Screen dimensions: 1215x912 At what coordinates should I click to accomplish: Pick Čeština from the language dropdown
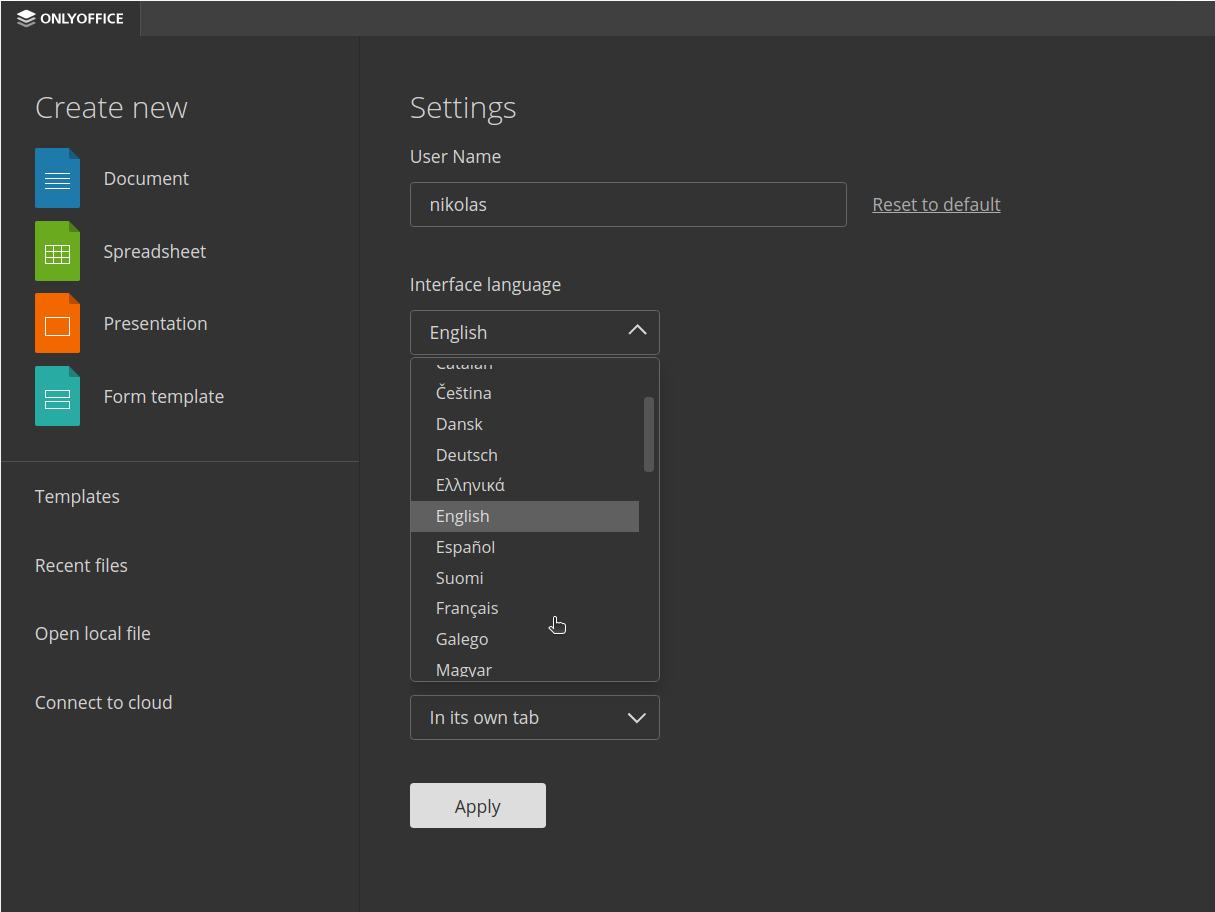463,393
